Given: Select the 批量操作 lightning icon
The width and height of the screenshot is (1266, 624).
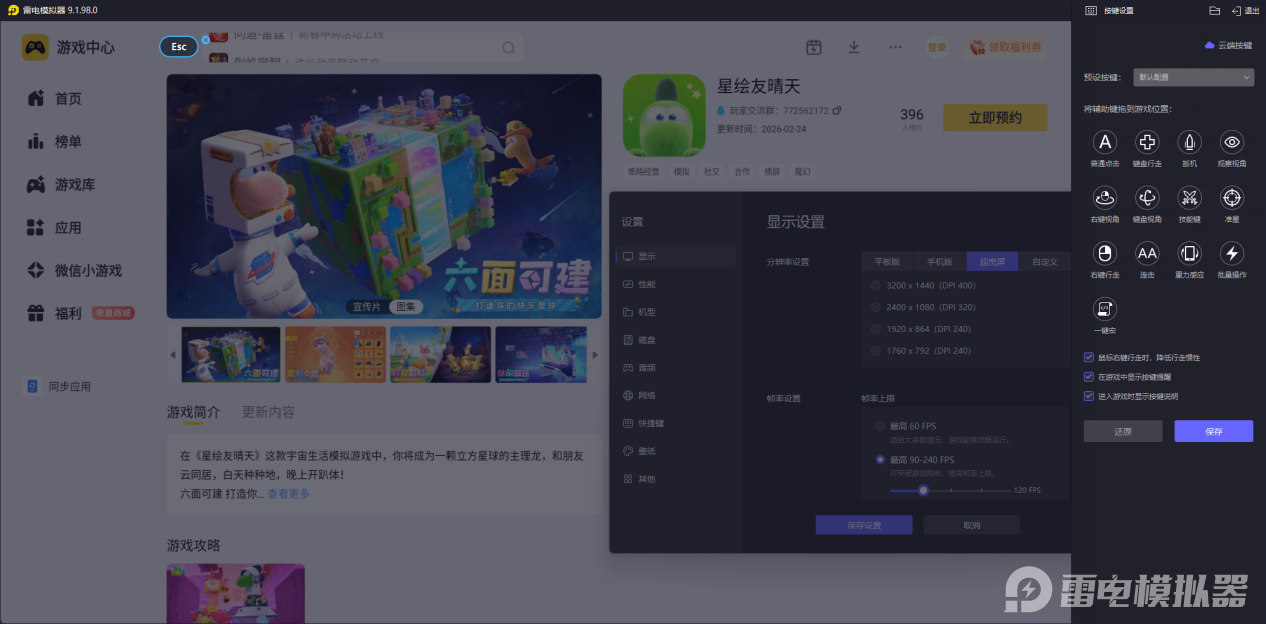Looking at the screenshot, I should [1232, 253].
